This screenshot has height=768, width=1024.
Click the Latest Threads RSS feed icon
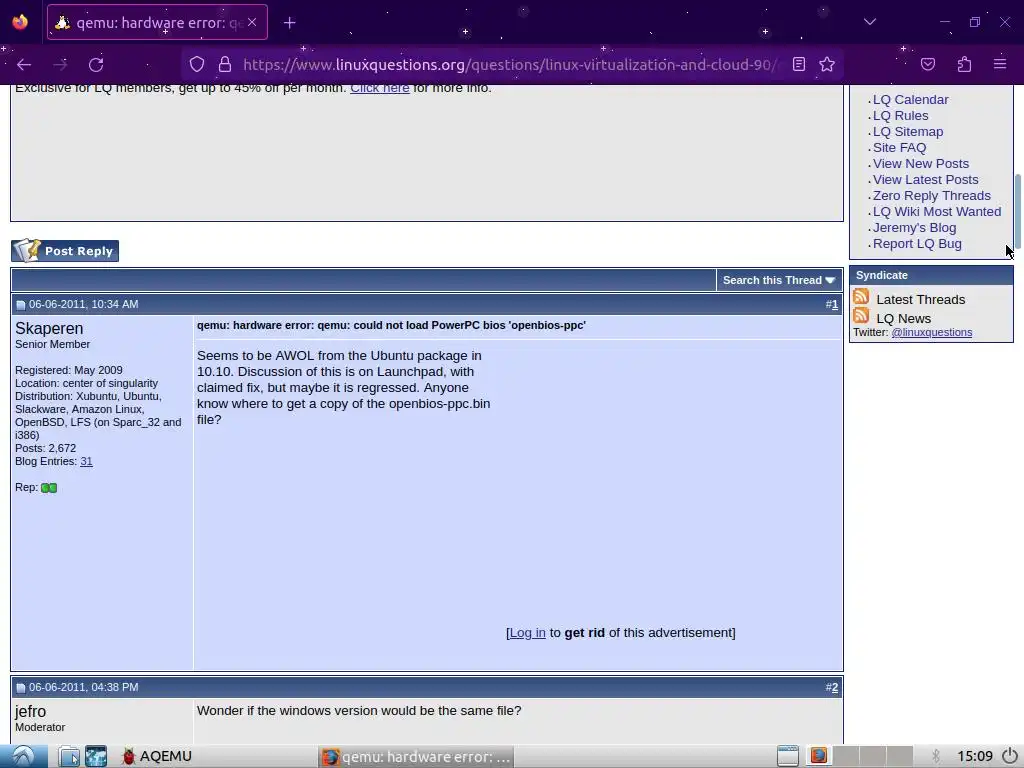(861, 297)
